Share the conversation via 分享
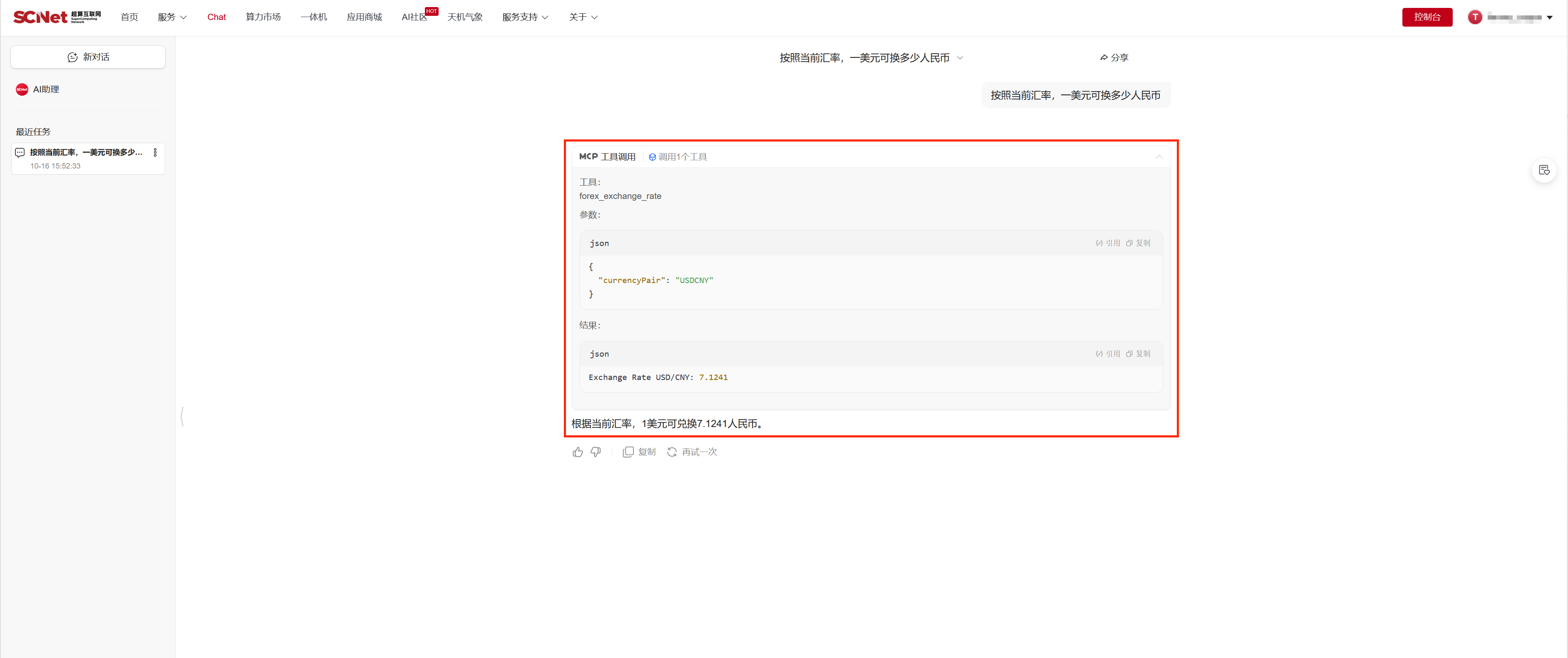Screen dimensions: 1568x658 click(x=1114, y=58)
